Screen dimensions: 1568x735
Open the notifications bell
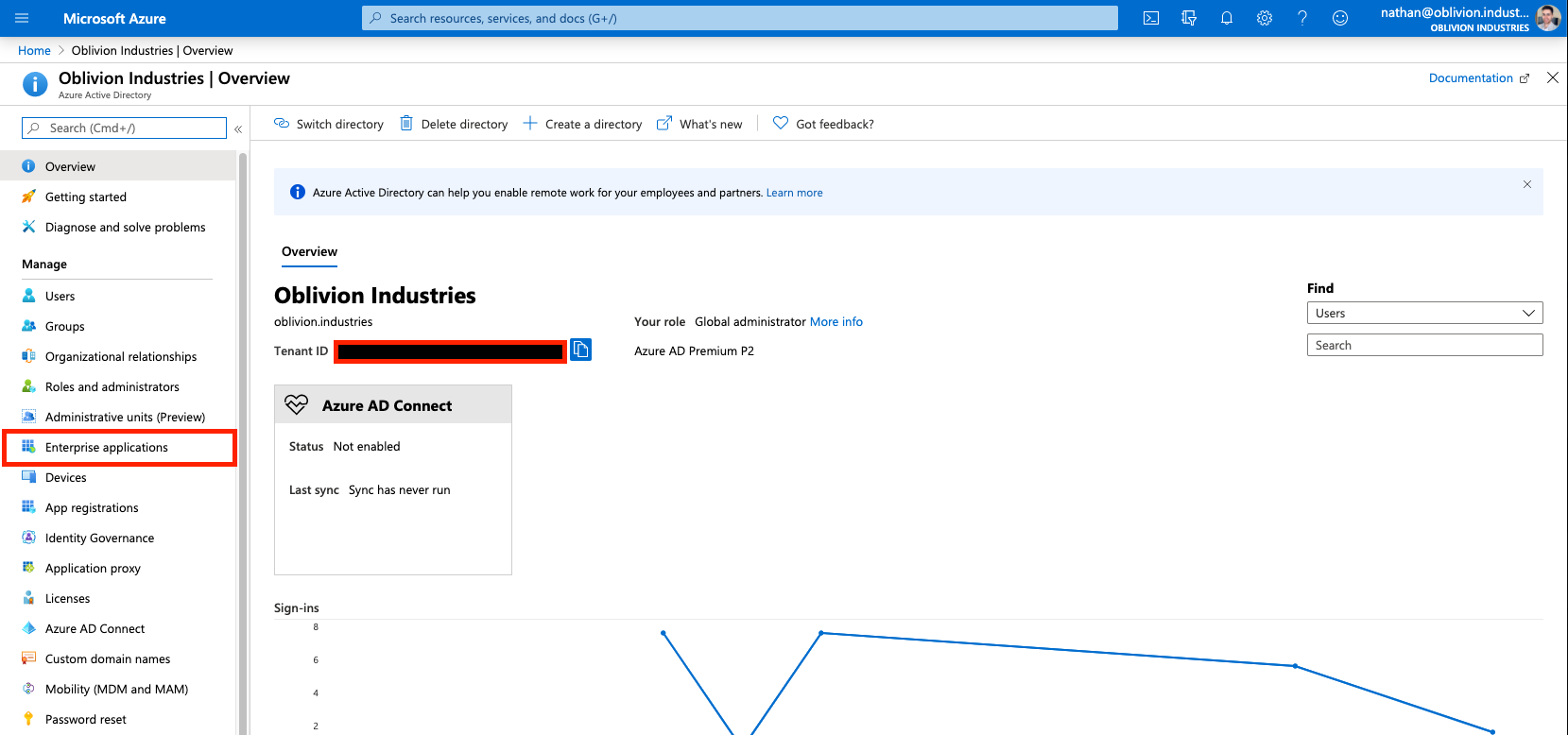pyautogui.click(x=1227, y=18)
